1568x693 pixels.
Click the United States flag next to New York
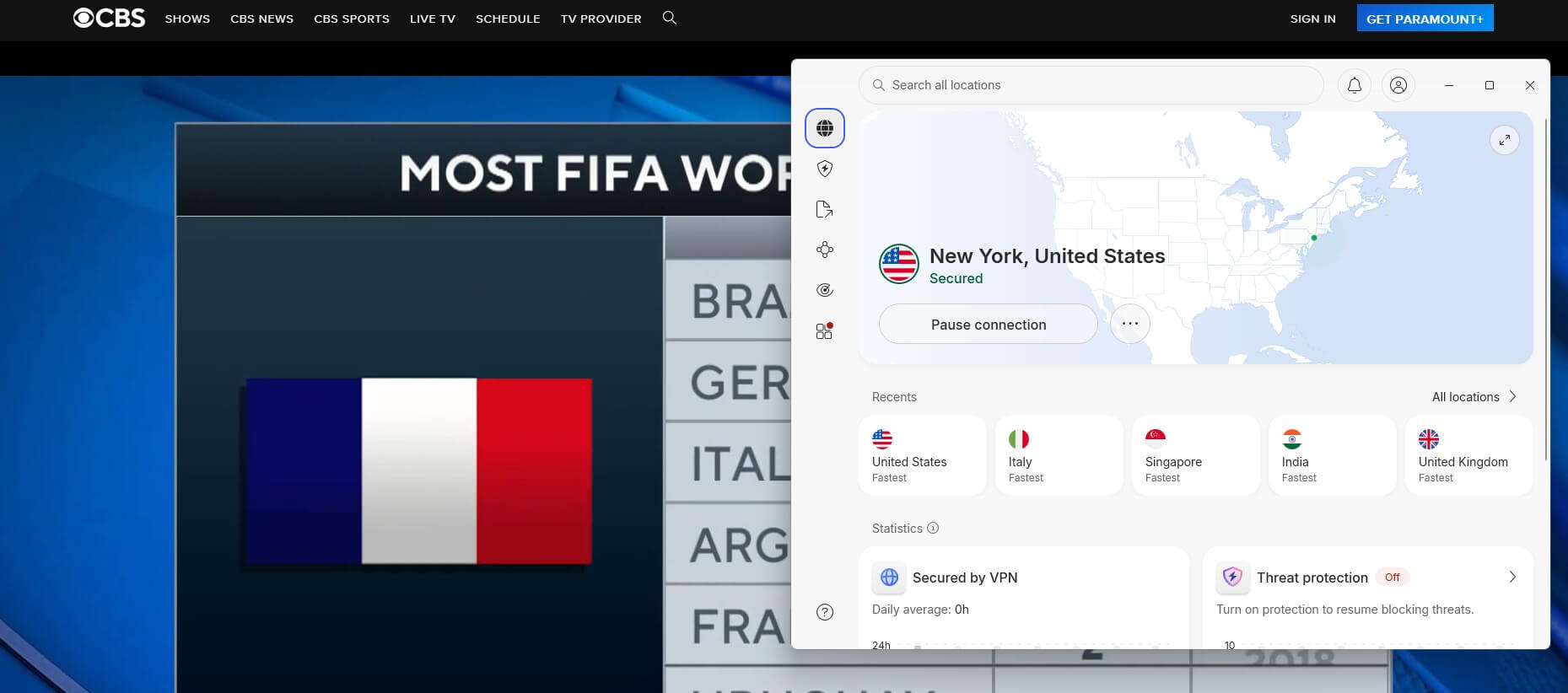coord(899,264)
